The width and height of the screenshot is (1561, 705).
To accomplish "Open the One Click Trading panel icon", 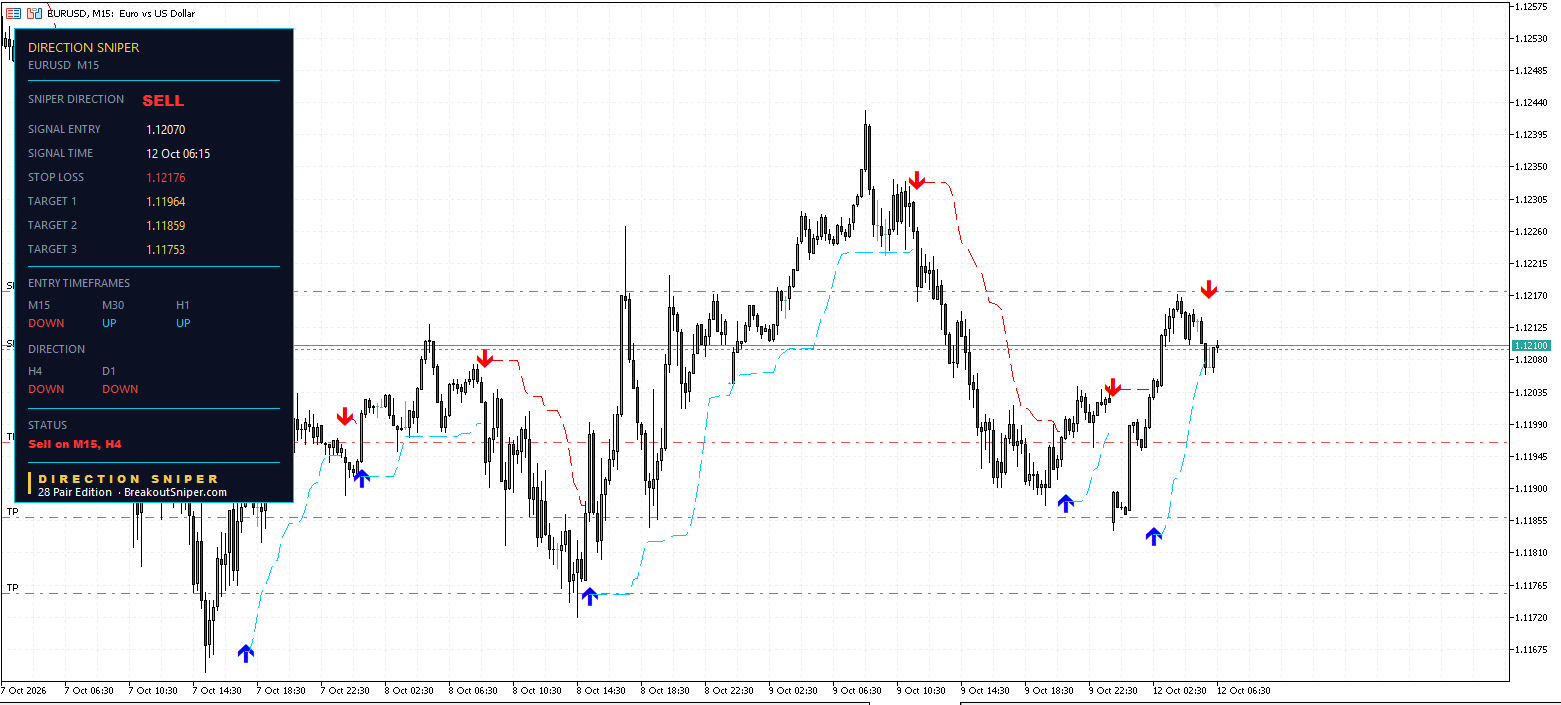I will [x=13, y=13].
